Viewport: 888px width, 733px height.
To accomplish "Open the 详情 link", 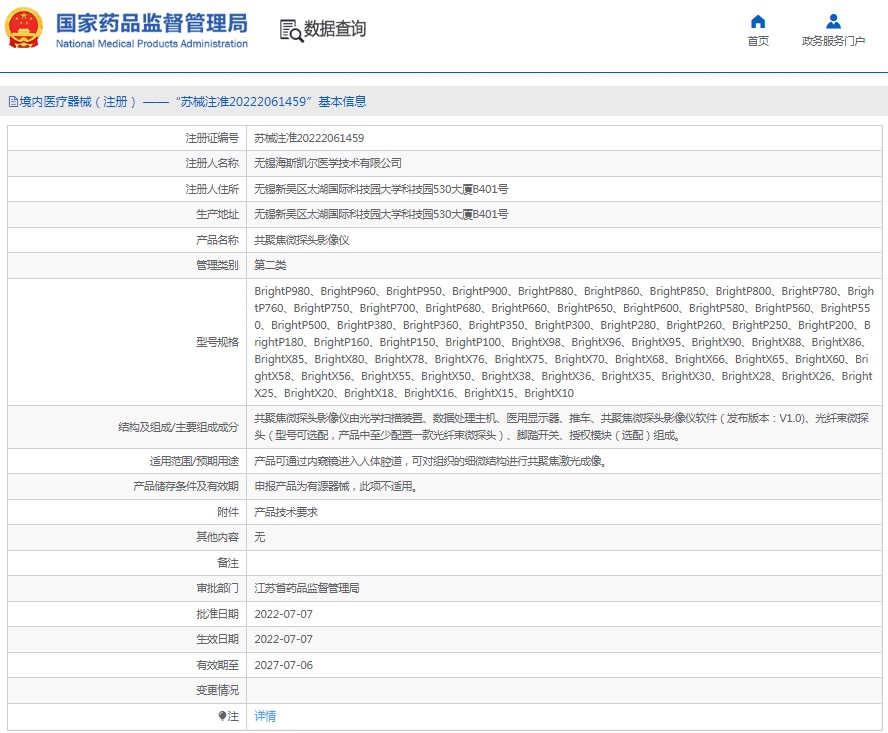I will click(265, 716).
